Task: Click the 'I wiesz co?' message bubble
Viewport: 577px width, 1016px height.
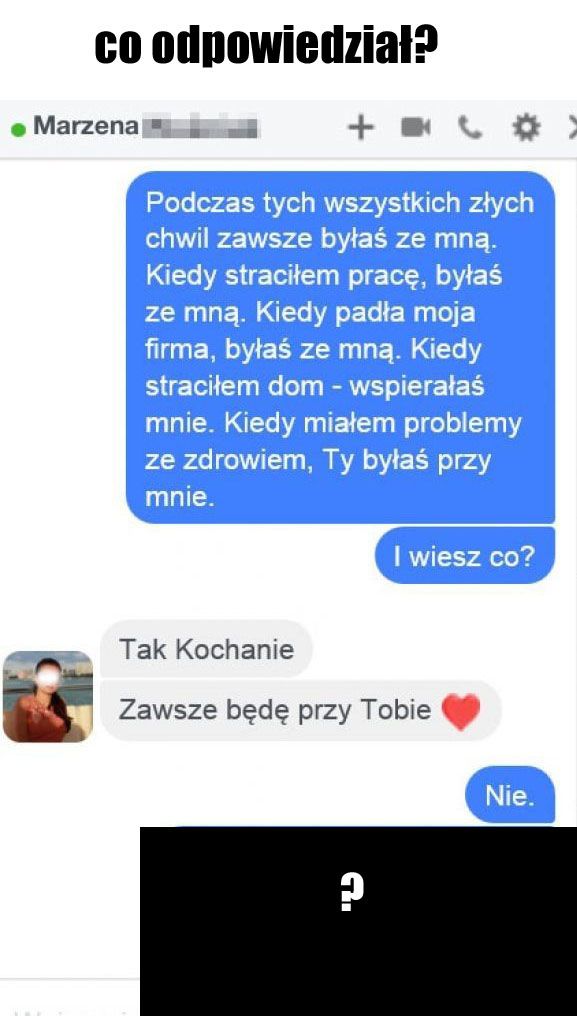Action: point(465,556)
